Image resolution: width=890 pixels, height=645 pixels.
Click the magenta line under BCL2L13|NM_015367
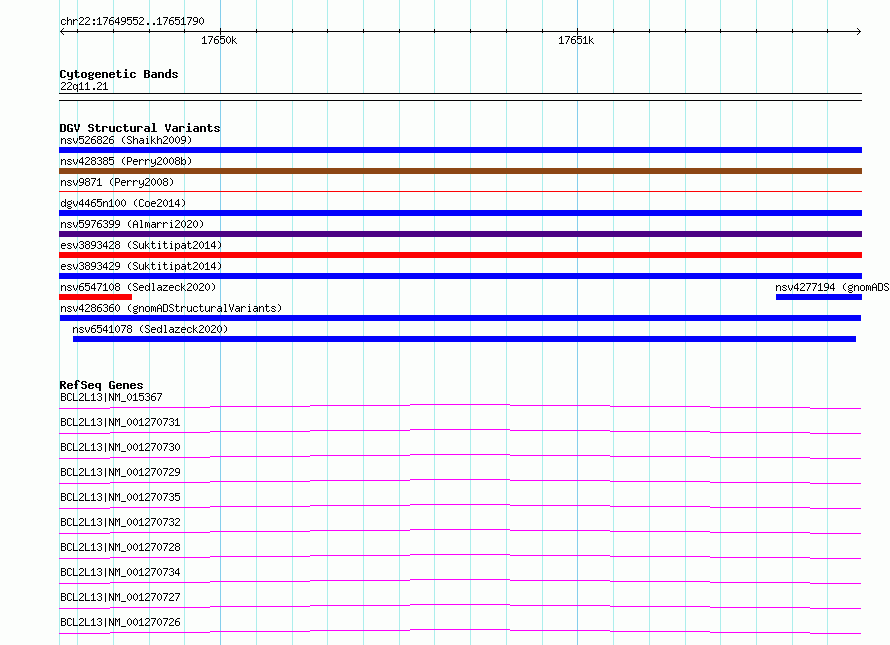[460, 407]
